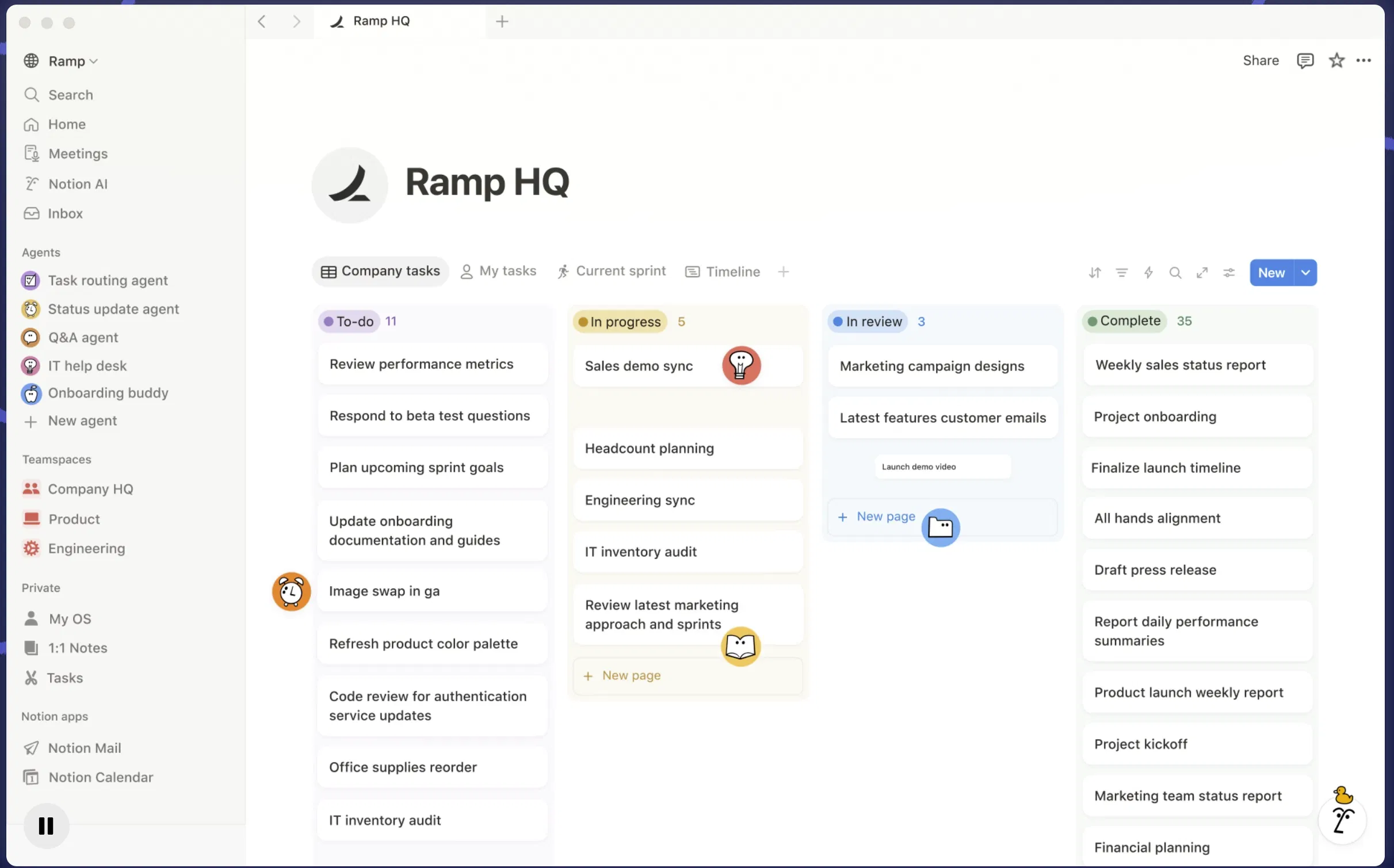Open the Marketing campaign designs card
The height and width of the screenshot is (868, 1394).
click(x=942, y=366)
